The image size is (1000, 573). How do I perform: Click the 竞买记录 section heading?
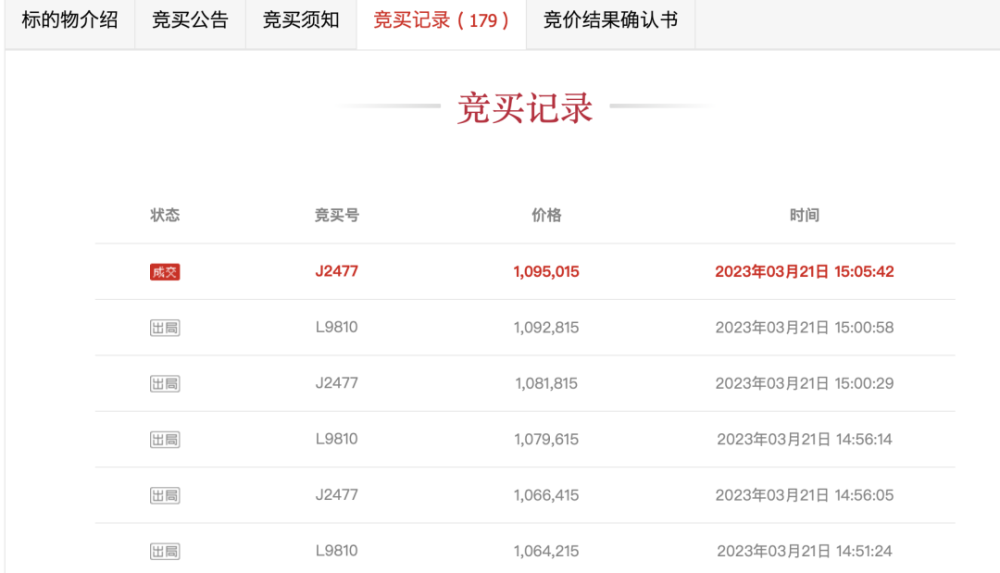tap(525, 107)
